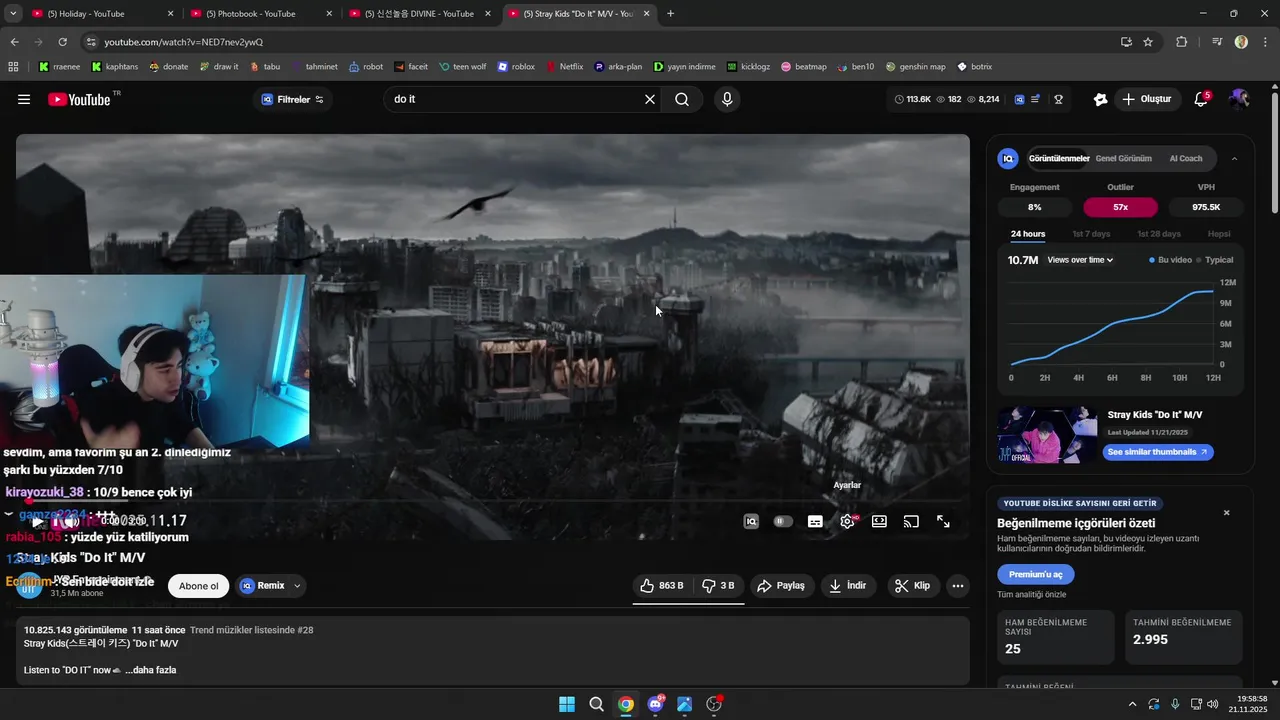
Task: Open Windows taskbar search
Action: point(596,704)
